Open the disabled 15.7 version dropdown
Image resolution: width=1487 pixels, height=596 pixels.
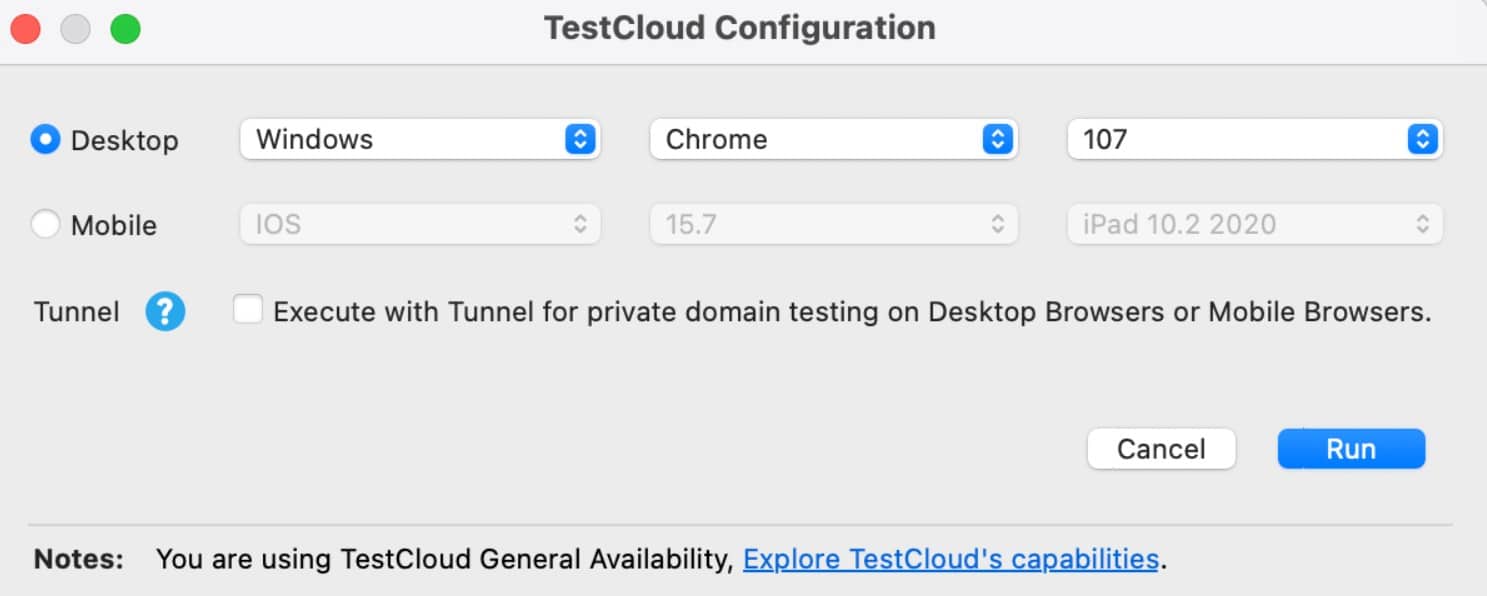click(834, 224)
